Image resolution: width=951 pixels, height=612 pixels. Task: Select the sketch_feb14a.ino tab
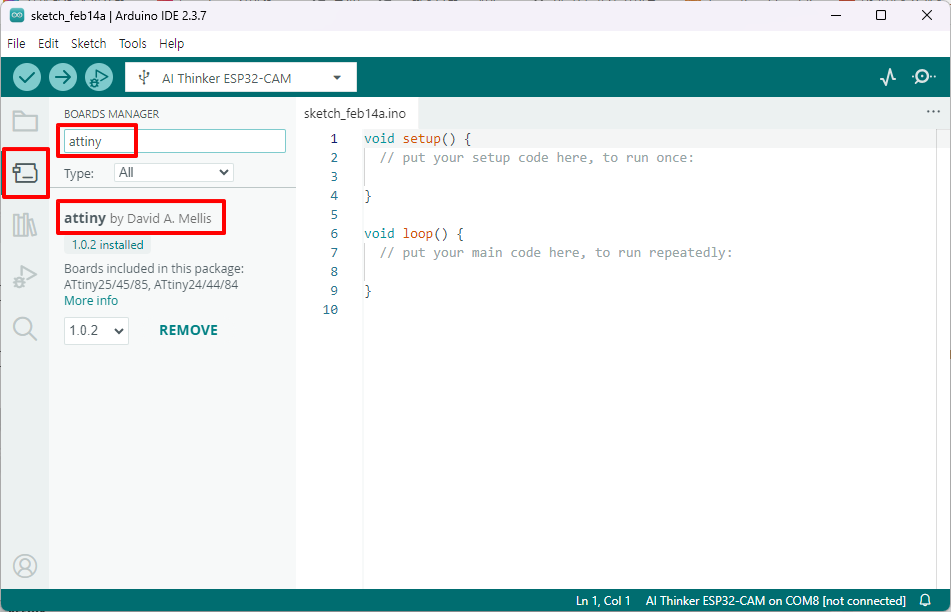click(x=355, y=113)
